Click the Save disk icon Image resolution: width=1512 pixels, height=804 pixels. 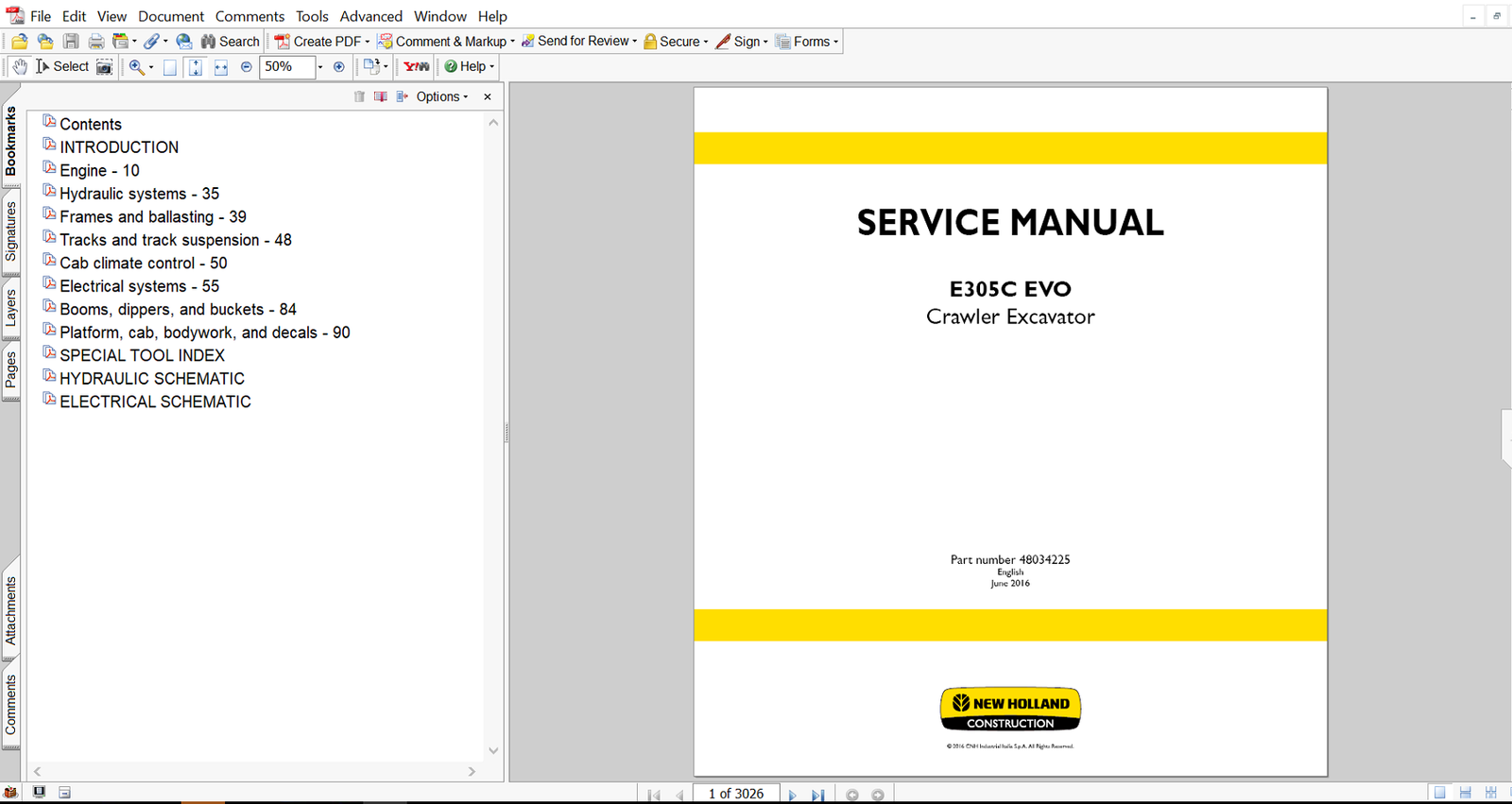click(x=71, y=42)
